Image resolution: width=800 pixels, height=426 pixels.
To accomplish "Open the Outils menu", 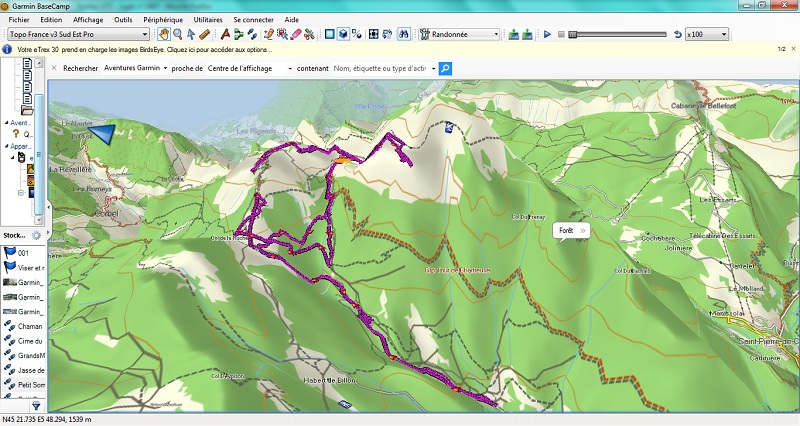I will (123, 19).
